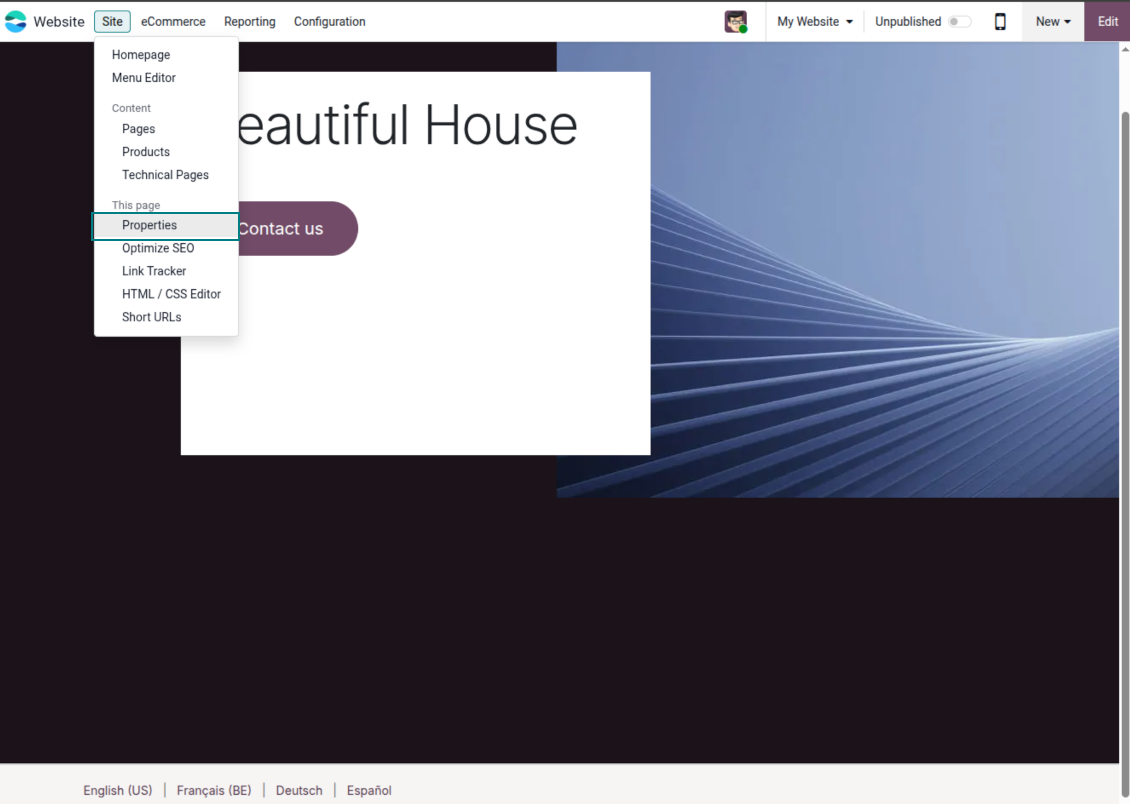Select Menu Editor option
Viewport: 1130px width, 804px height.
144,78
